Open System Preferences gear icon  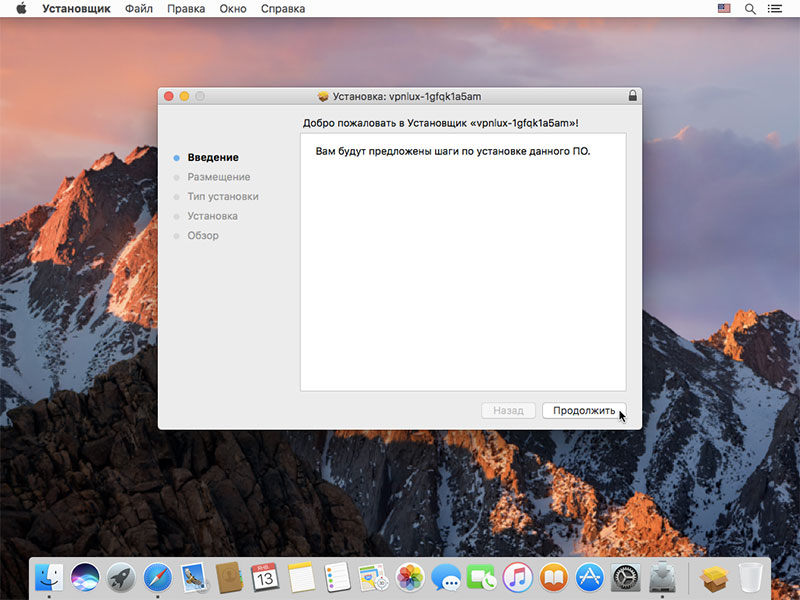(x=626, y=578)
